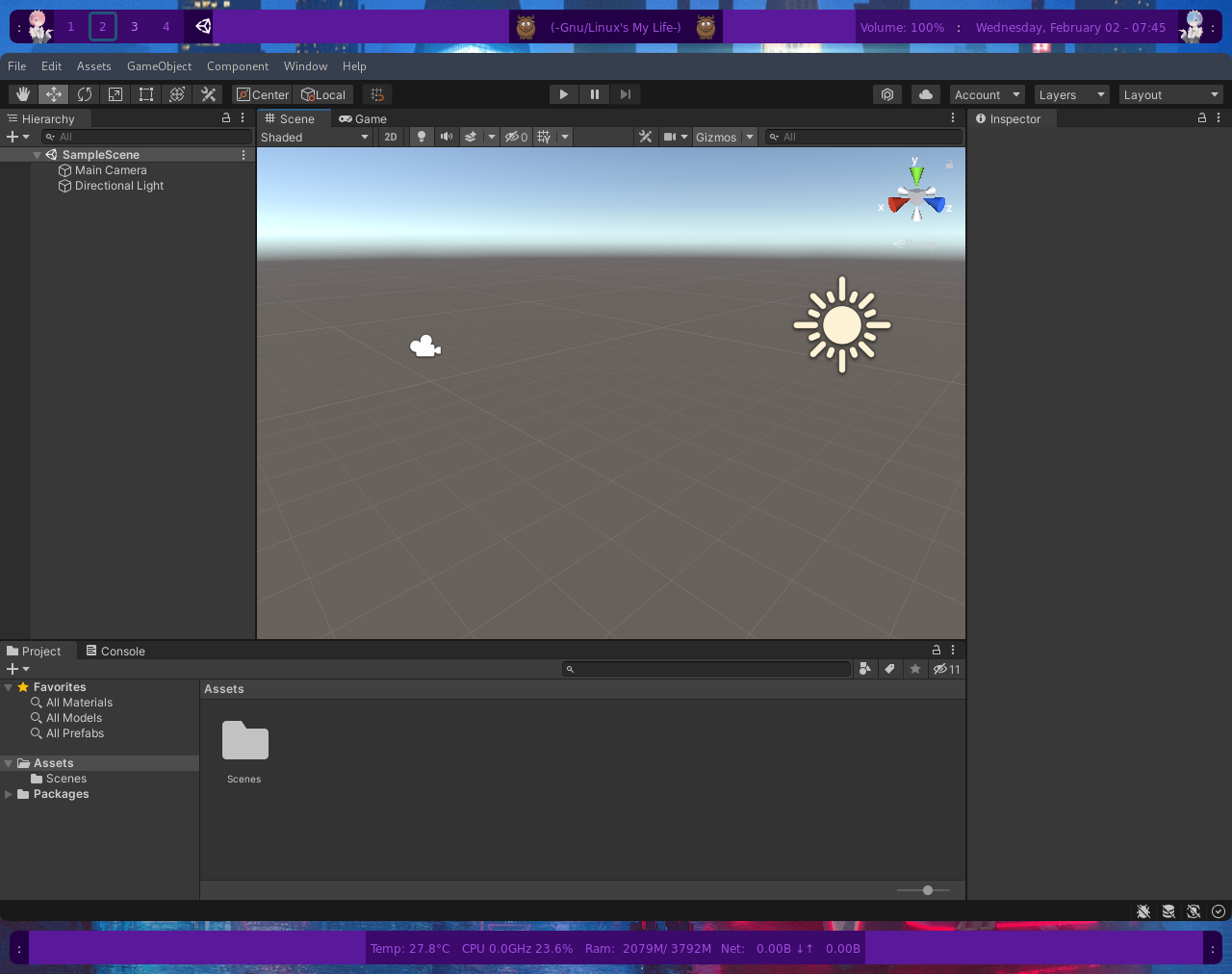This screenshot has width=1232, height=974.
Task: Open the Layers dropdown
Action: coord(1072,94)
